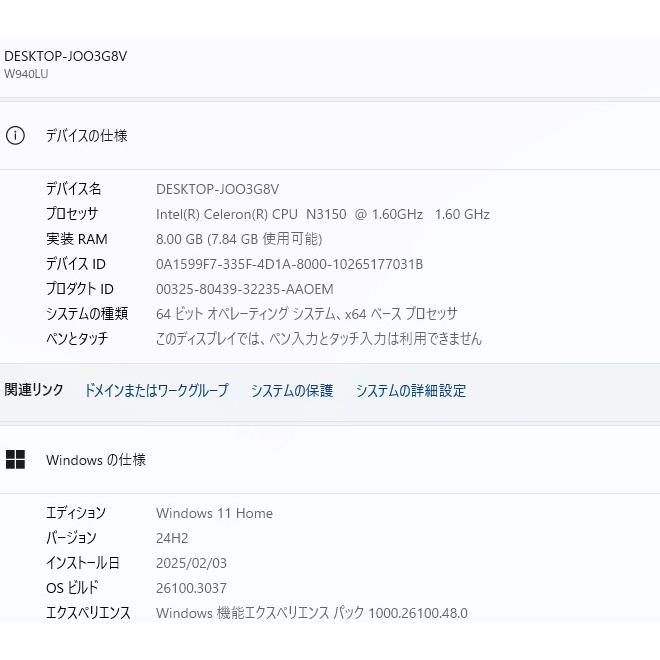
Task: Click the Intel Celeron N3150 processor value
Action: [322, 214]
